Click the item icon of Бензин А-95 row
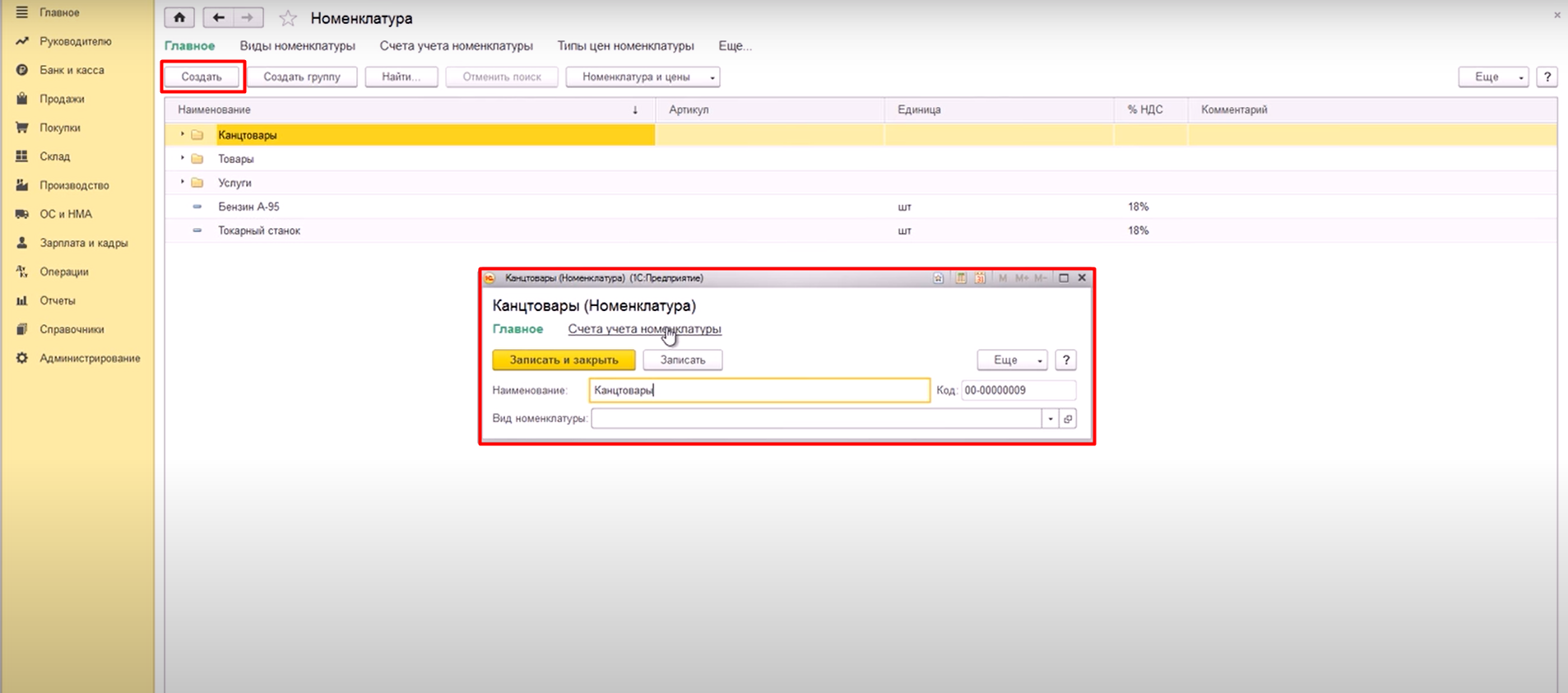Viewport: 1568px width, 693px height. (197, 207)
